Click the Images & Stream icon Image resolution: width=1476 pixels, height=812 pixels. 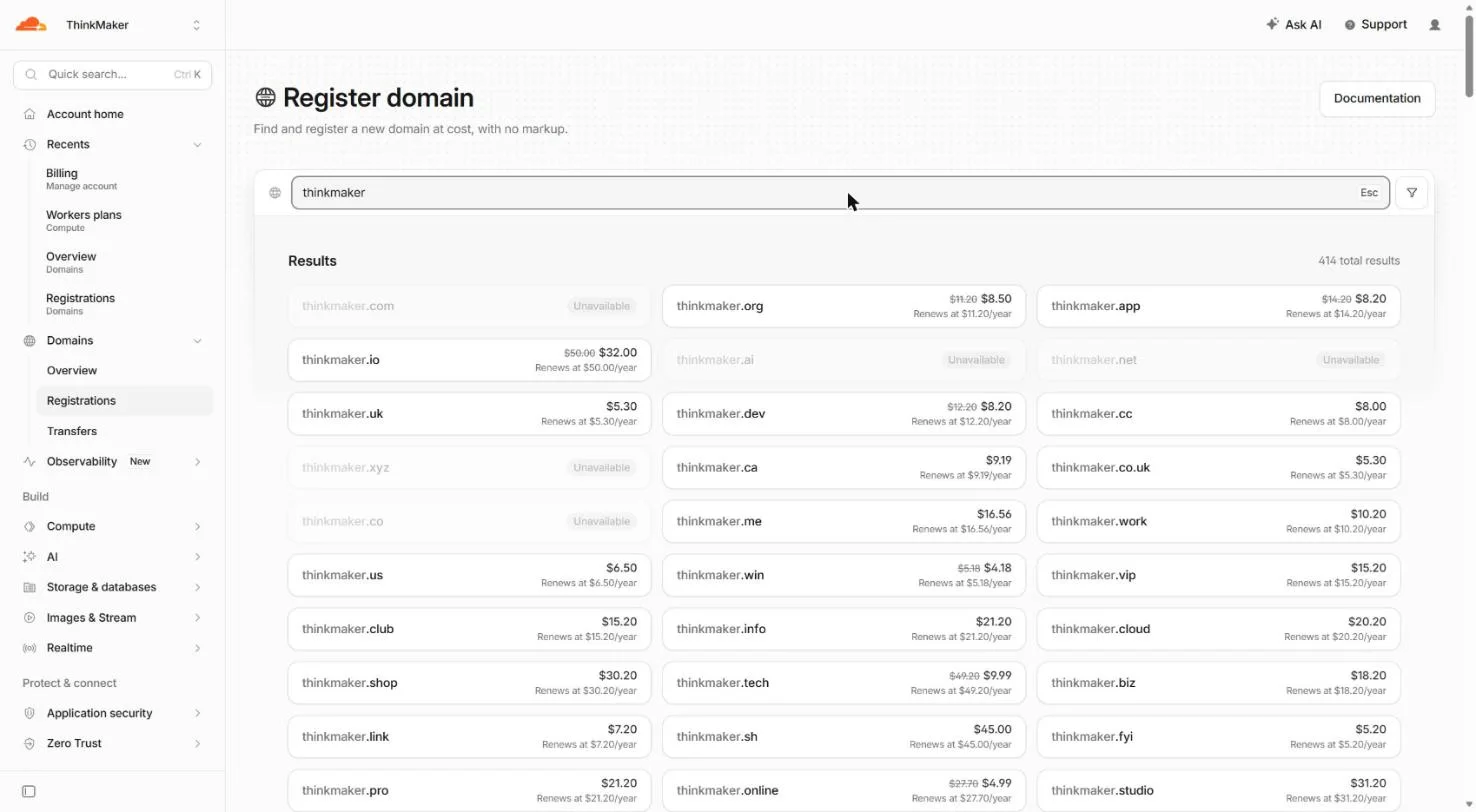pos(30,617)
